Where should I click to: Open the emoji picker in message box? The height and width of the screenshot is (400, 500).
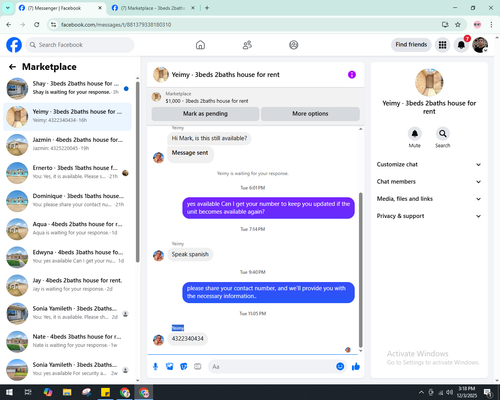point(340,366)
